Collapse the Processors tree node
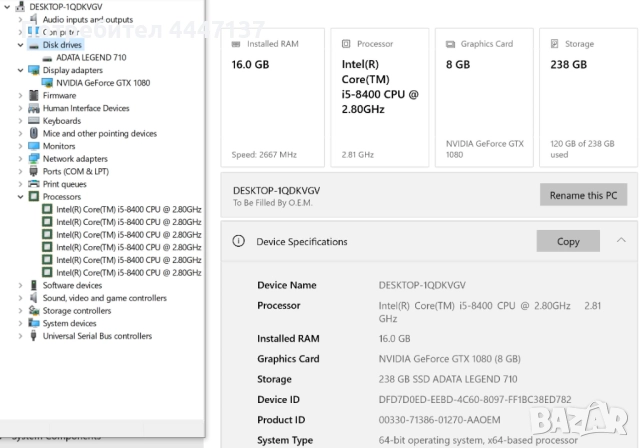 [21, 197]
